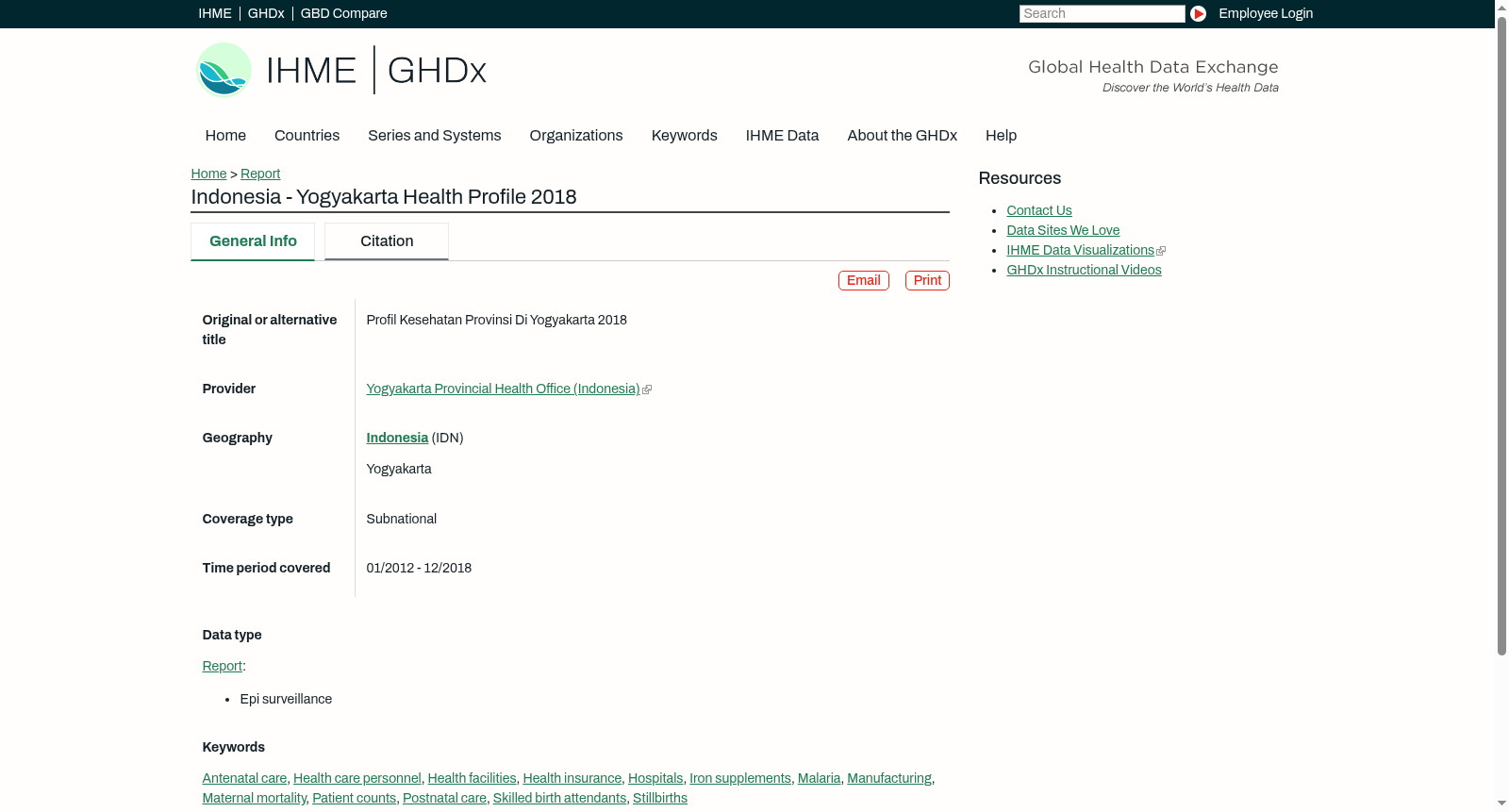Open the Antenatal care keyword
This screenshot has height=812, width=1509.
coord(244,778)
